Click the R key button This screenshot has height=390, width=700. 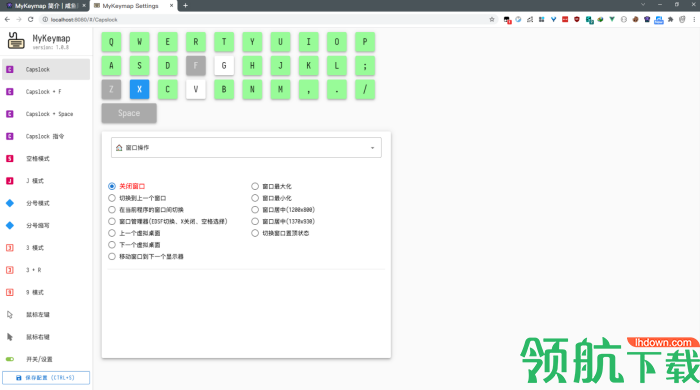[x=196, y=42]
